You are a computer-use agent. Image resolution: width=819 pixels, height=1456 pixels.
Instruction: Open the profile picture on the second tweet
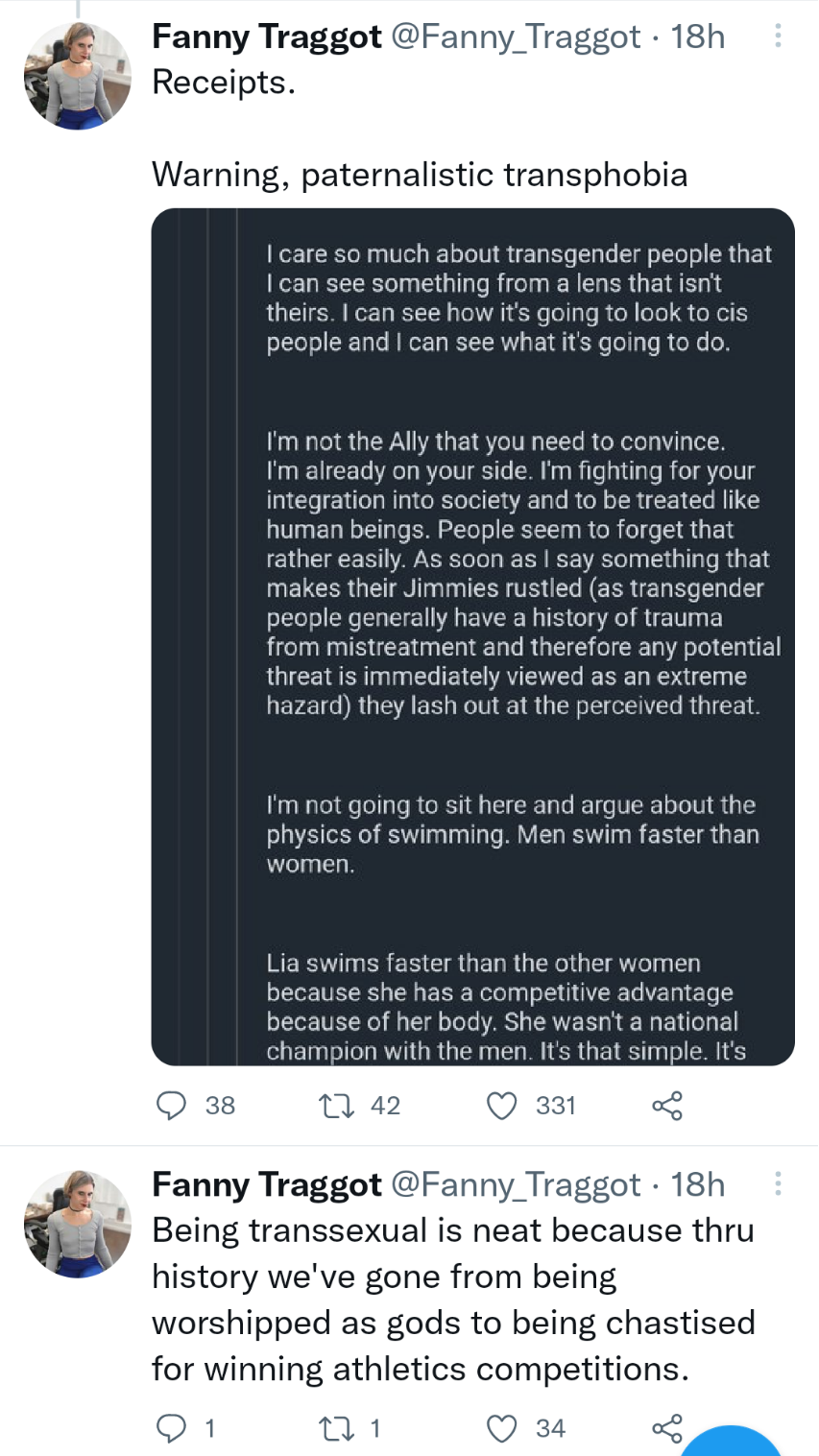[78, 1224]
